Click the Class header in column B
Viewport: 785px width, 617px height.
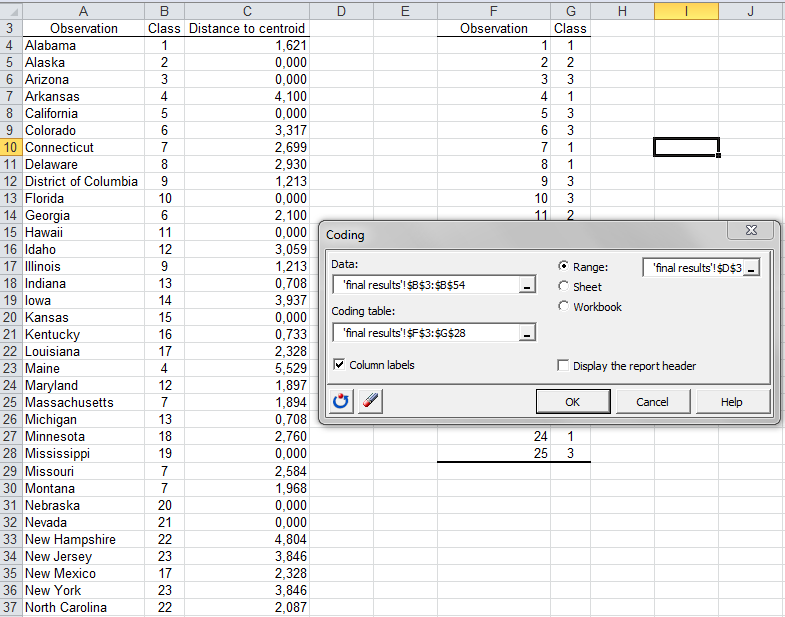tap(164, 28)
